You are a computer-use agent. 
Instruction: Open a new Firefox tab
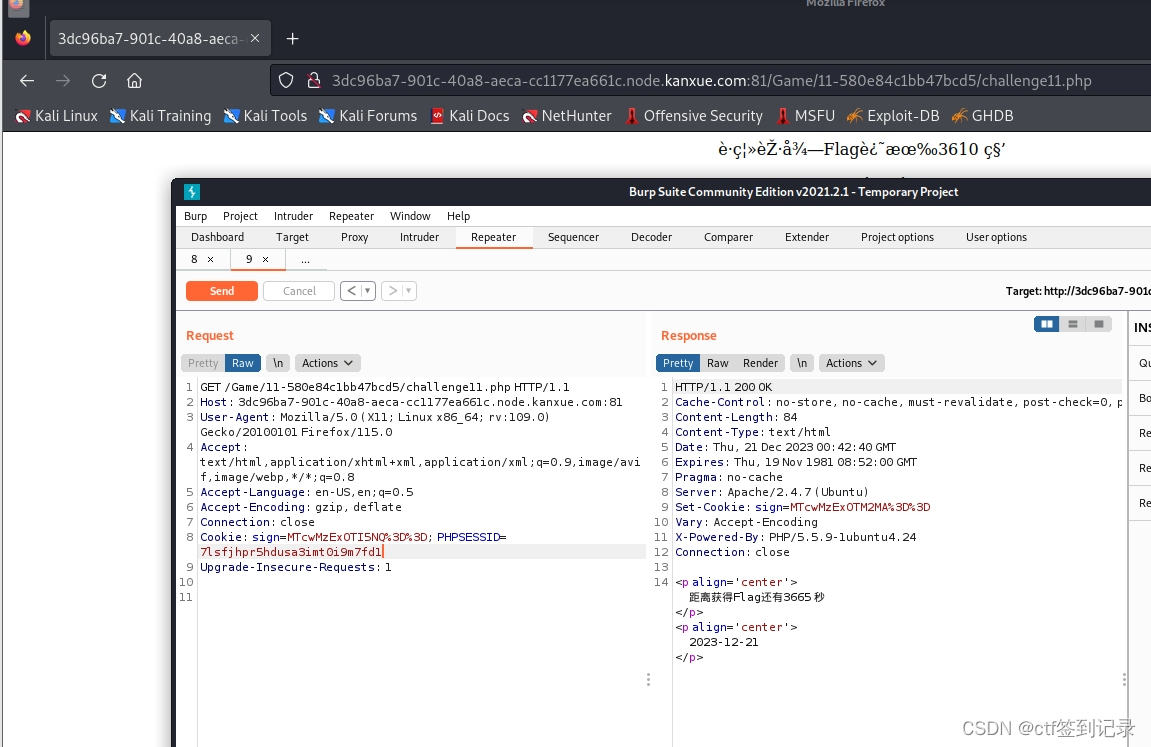pos(292,39)
